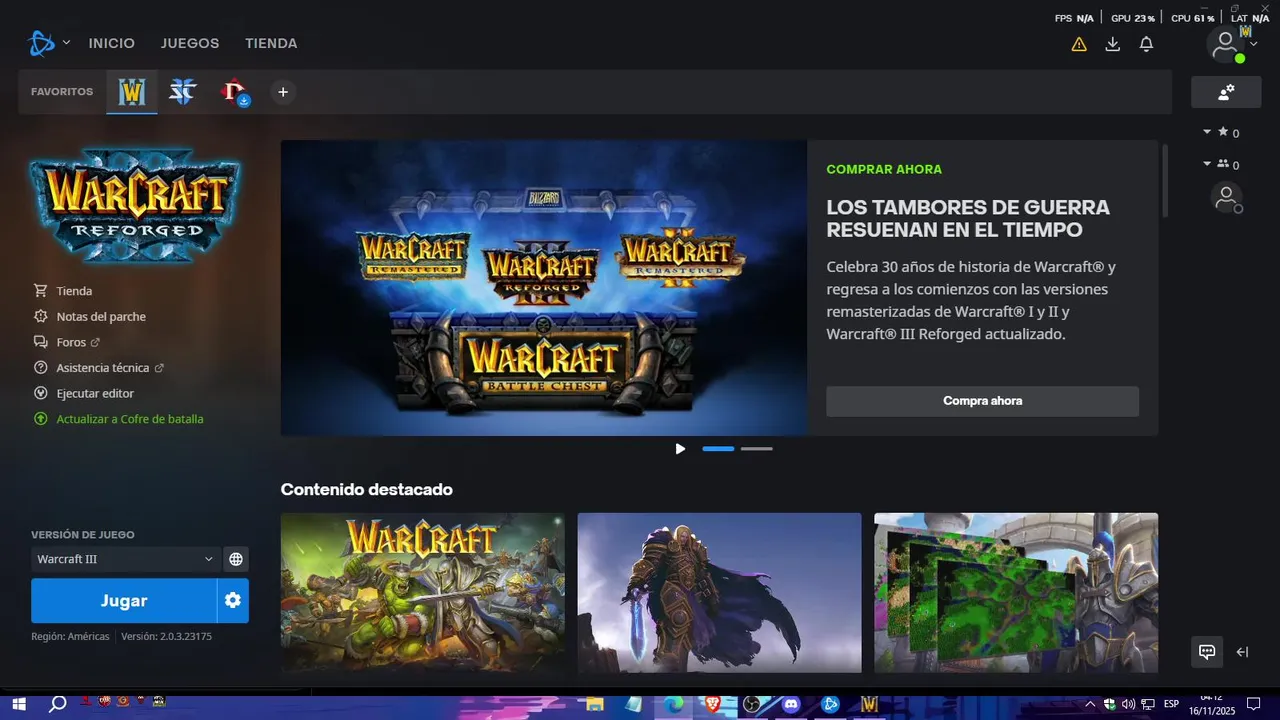Select the Diablo favorite icon

click(234, 92)
